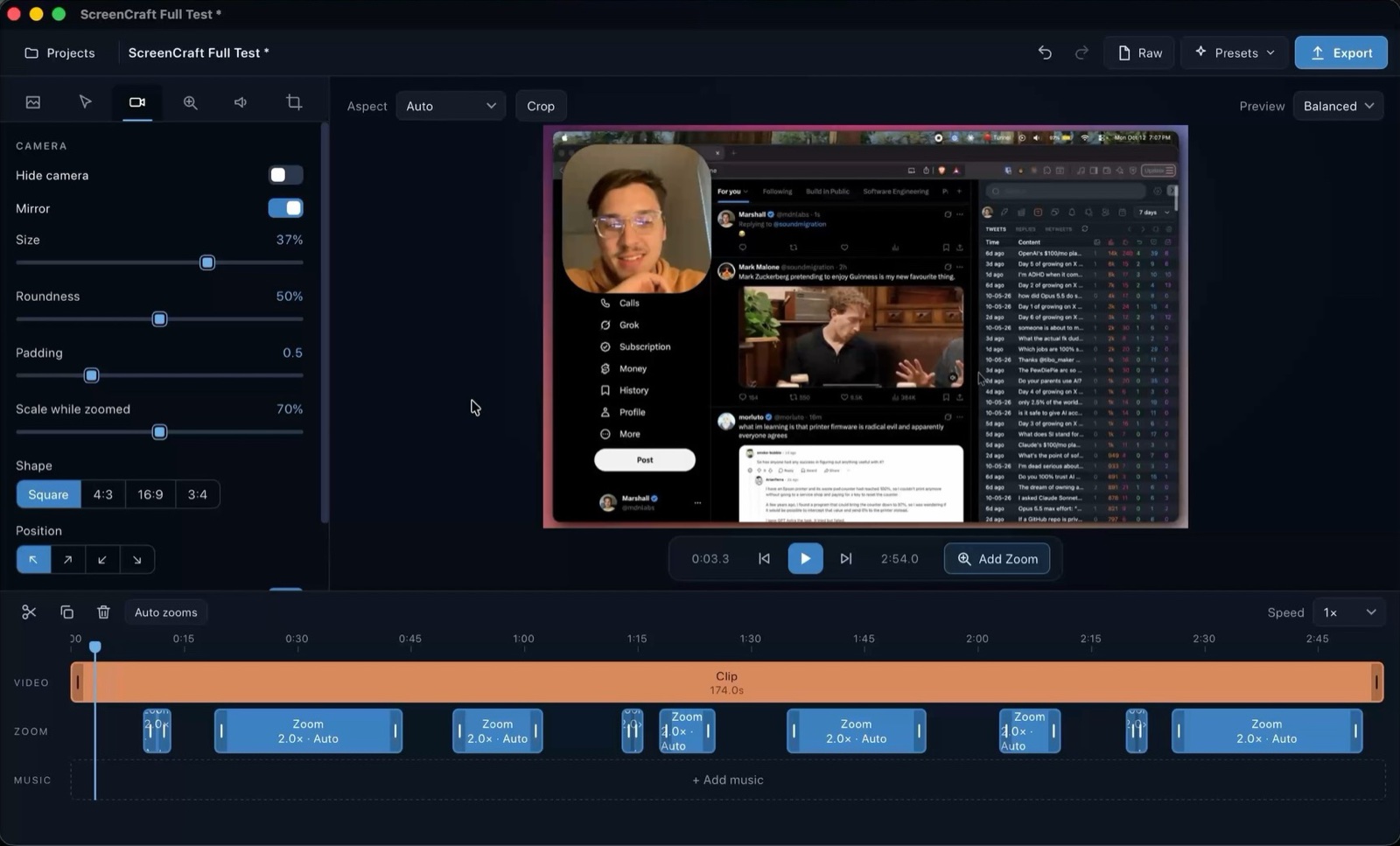The image size is (1400, 846).
Task: Position camera at bottom-left corner
Action: (102, 560)
